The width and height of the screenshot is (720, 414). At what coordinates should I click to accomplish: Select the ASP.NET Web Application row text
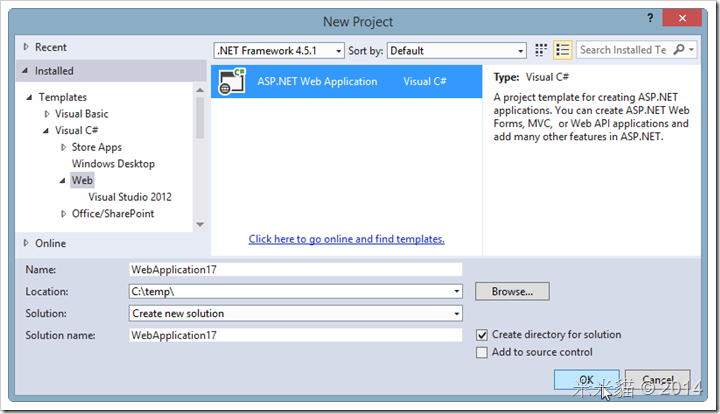[317, 81]
